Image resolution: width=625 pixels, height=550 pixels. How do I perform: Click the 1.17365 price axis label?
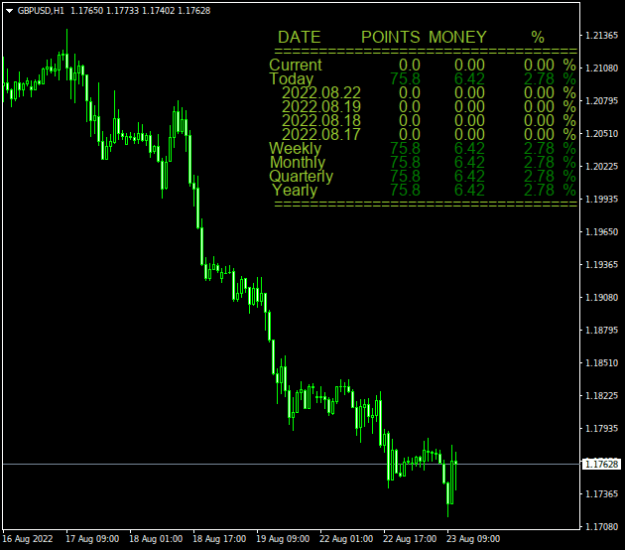(601, 494)
